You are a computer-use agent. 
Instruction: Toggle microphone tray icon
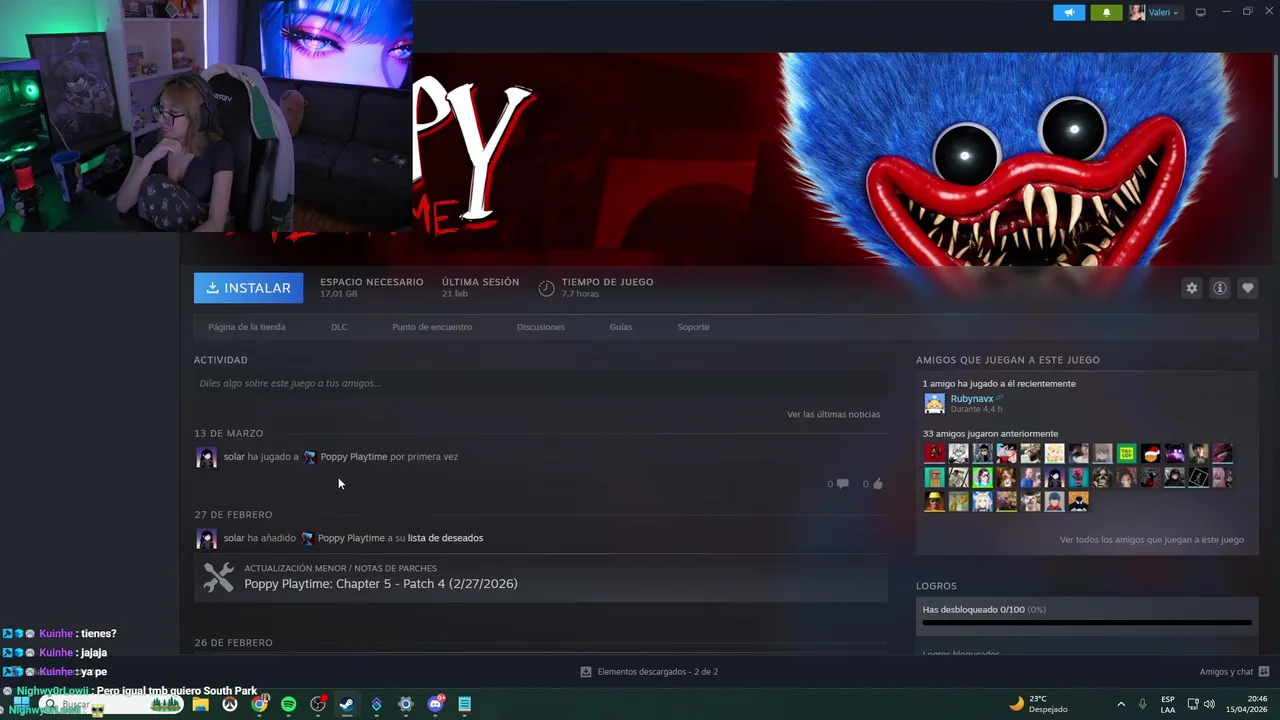click(1142, 704)
